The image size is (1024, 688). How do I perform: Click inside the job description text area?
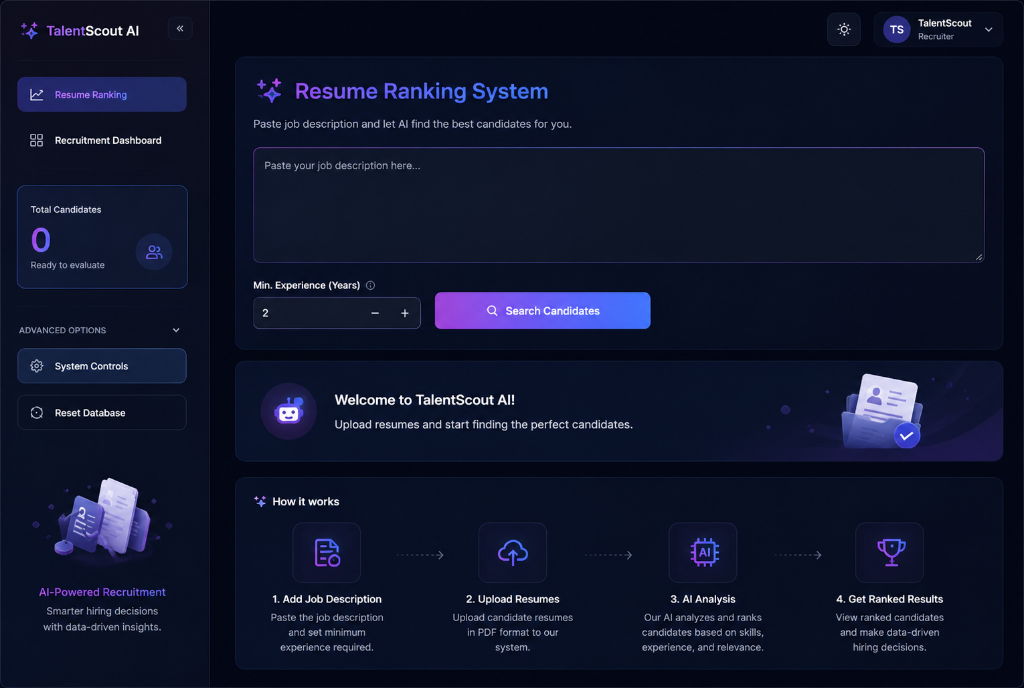pos(618,205)
